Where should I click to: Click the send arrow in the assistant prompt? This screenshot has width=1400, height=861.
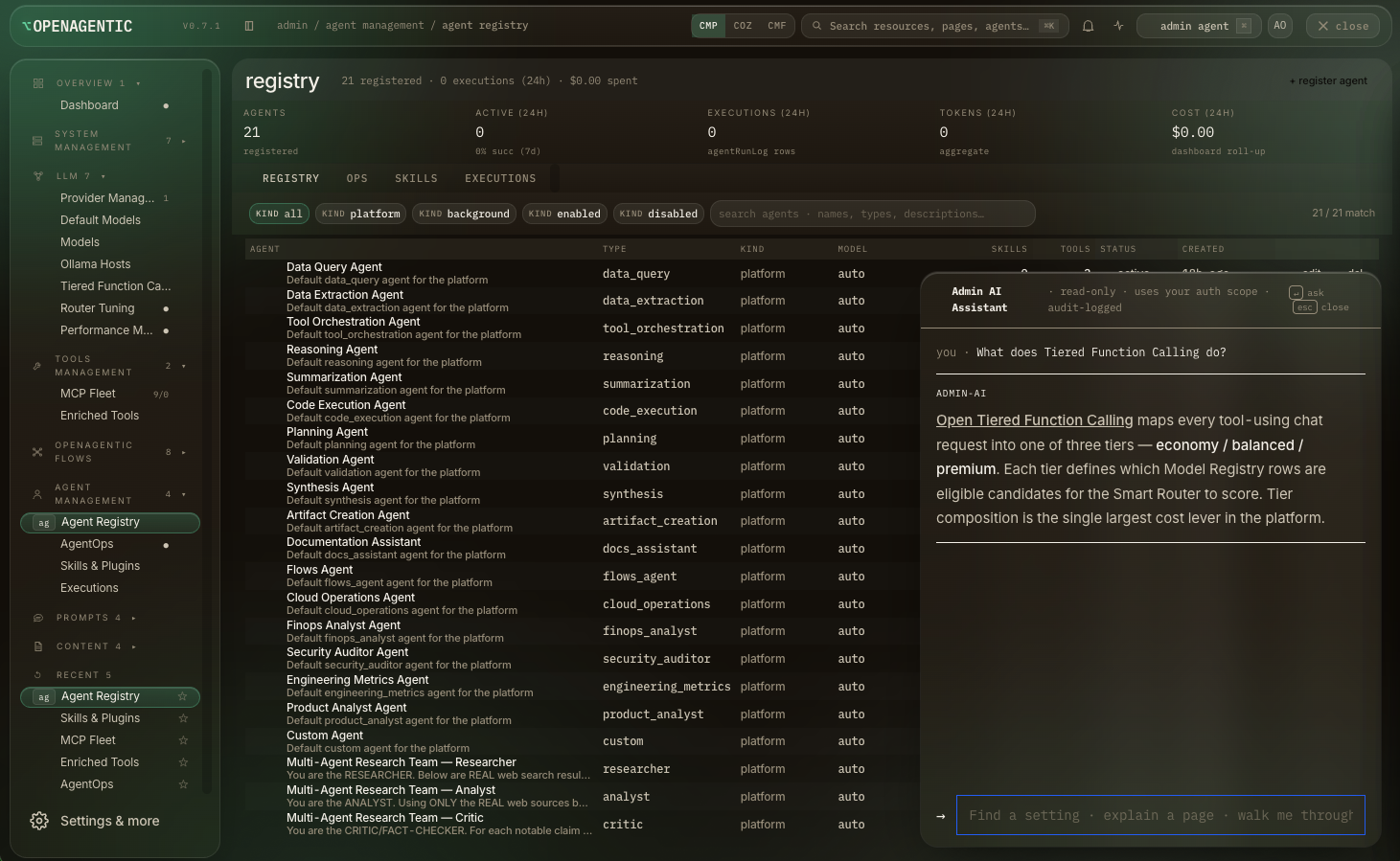point(941,816)
